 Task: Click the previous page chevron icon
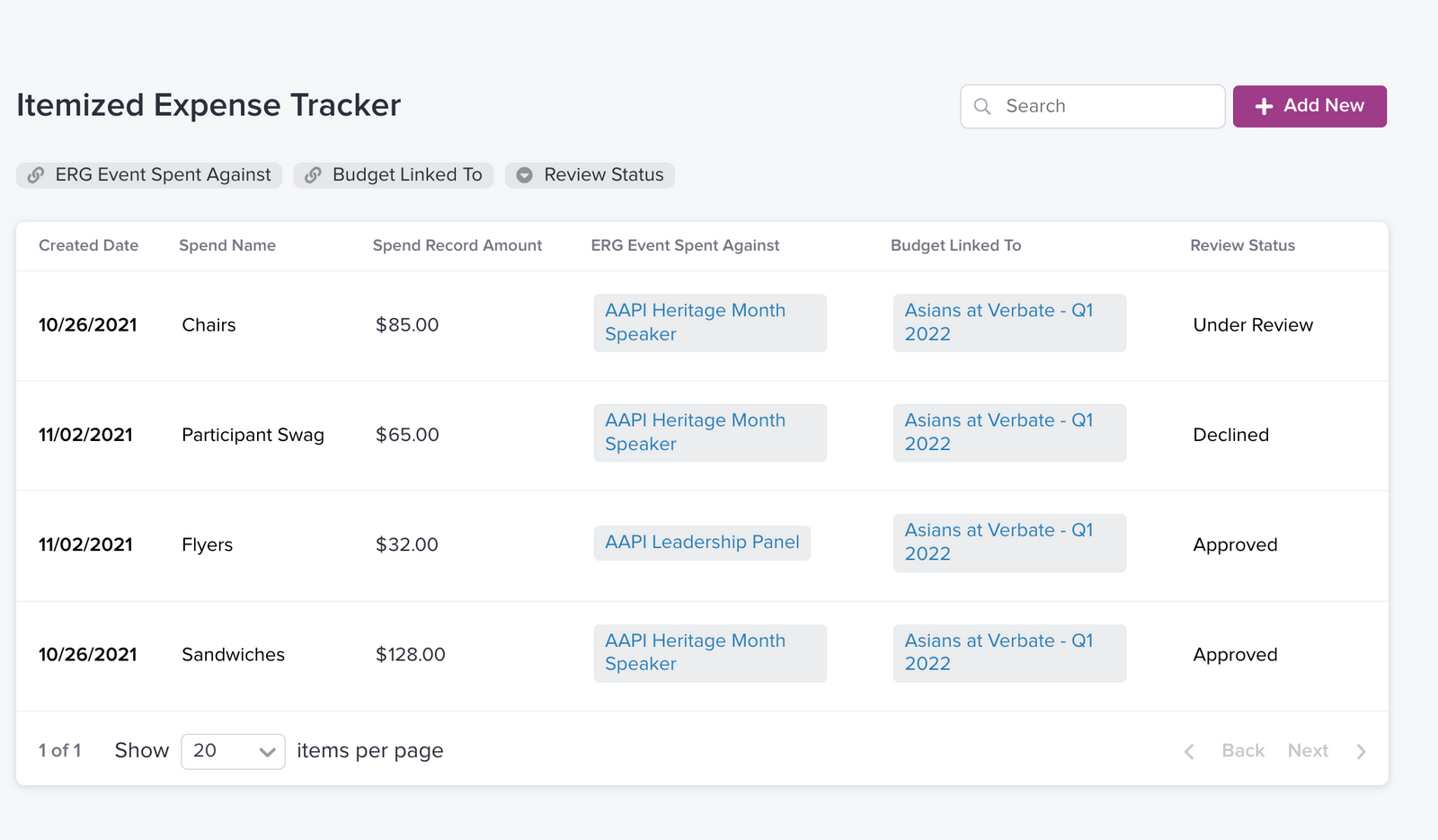point(1189,752)
